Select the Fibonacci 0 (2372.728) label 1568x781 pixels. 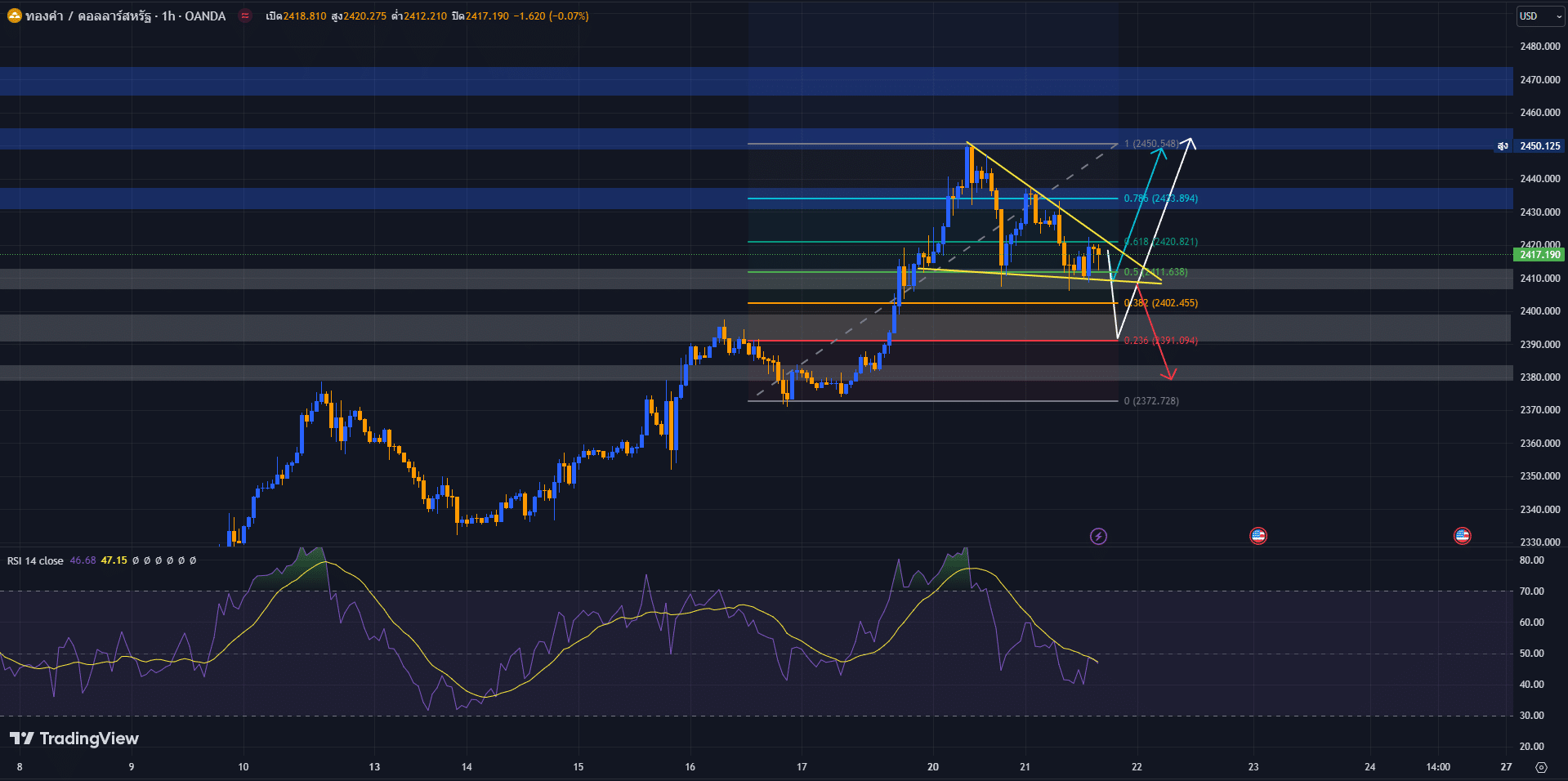[1151, 401]
